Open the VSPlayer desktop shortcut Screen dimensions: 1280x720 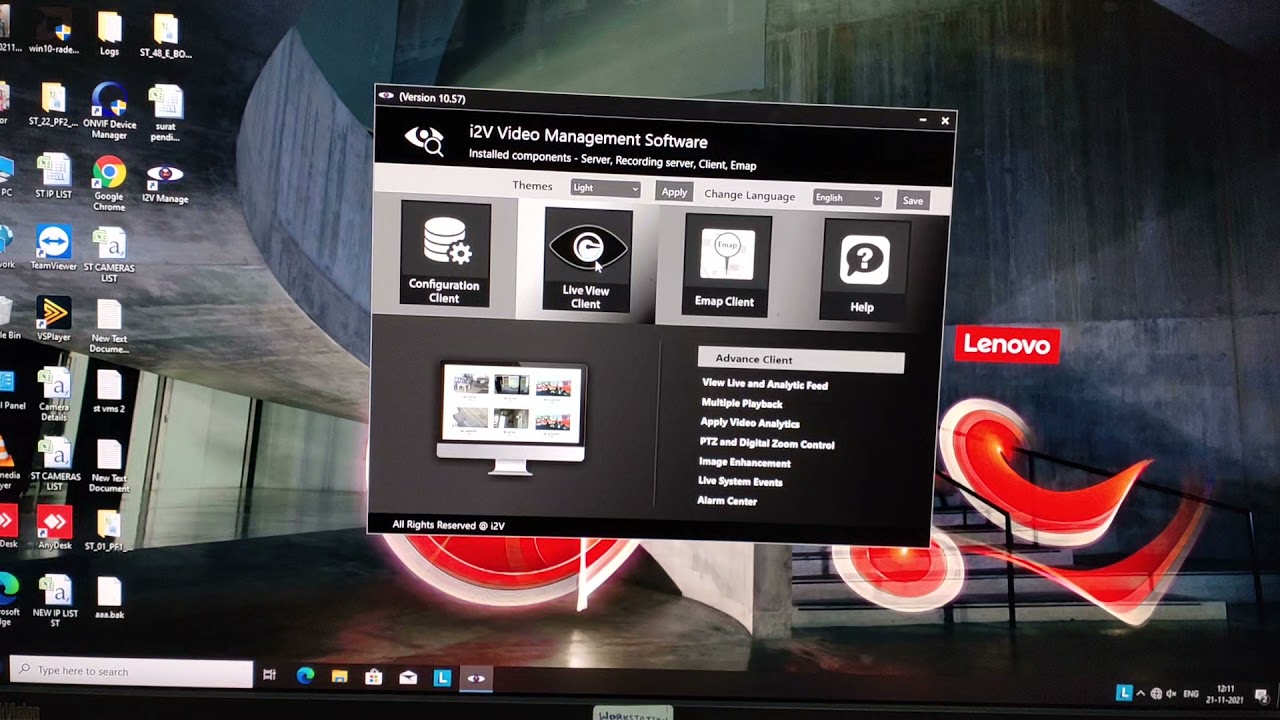[54, 321]
